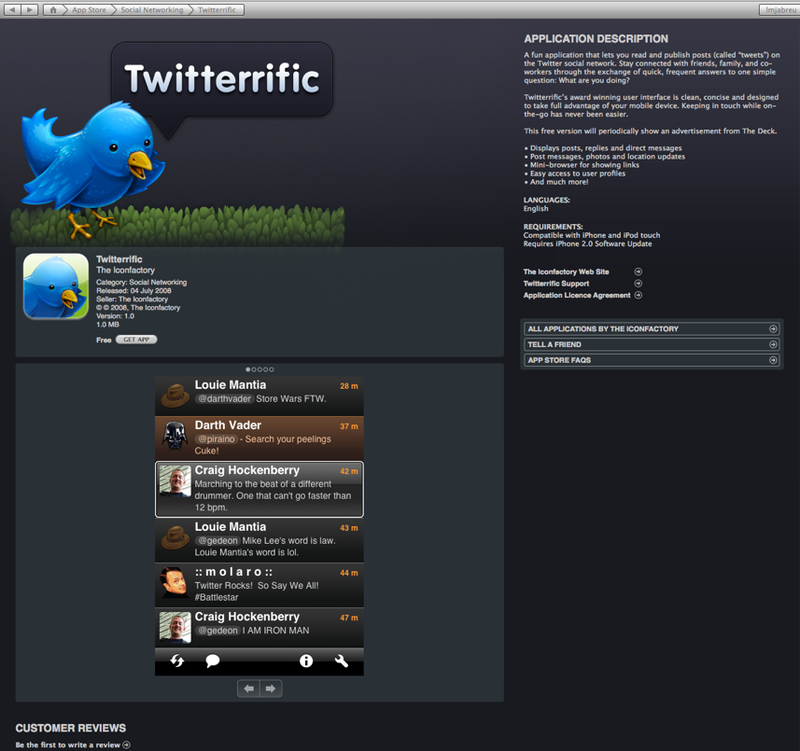Click the 'Darth Vader' tweet author name
Screen dimensions: 800x751
228,425
